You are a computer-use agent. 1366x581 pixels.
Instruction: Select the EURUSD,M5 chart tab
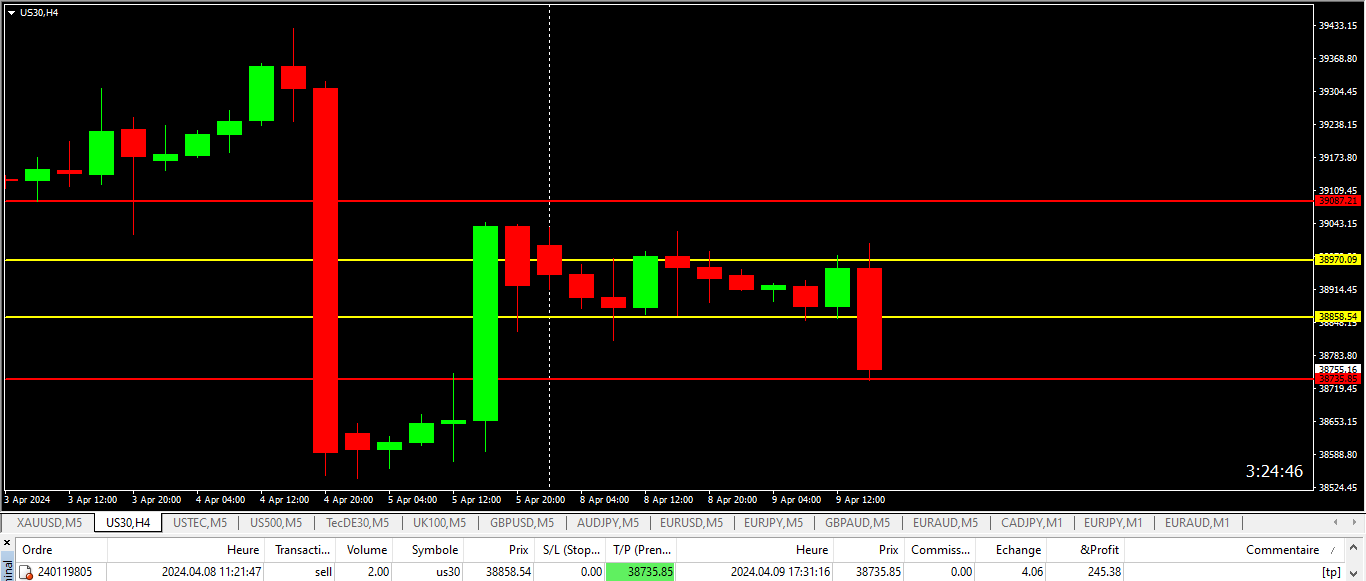[690, 522]
